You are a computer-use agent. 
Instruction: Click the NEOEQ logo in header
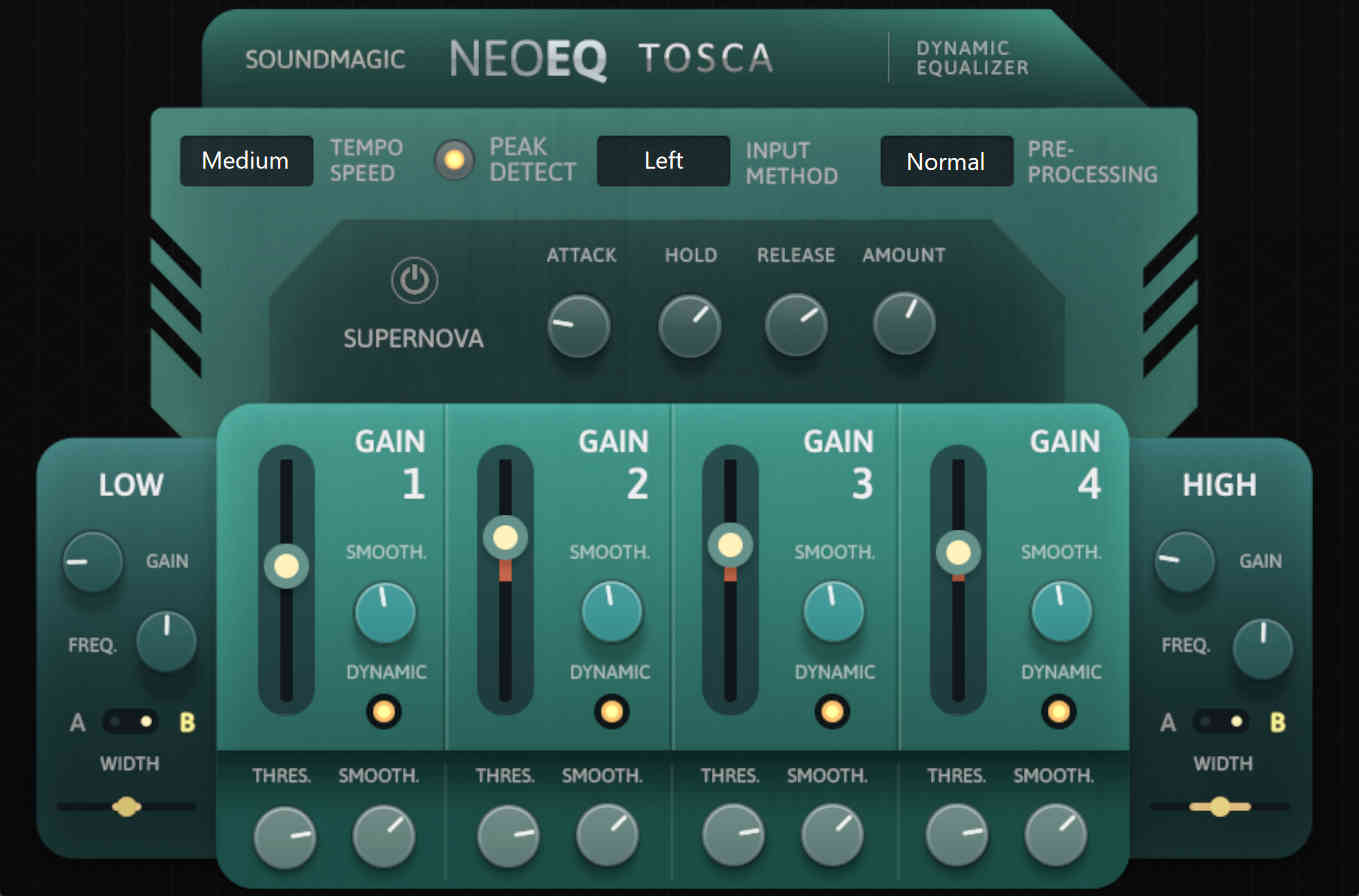pos(528,60)
